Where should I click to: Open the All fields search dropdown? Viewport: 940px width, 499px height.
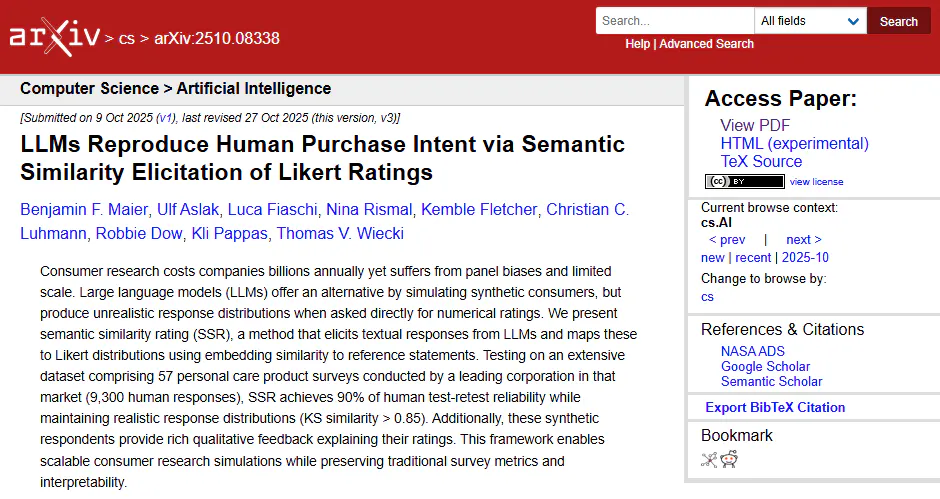pyautogui.click(x=810, y=21)
